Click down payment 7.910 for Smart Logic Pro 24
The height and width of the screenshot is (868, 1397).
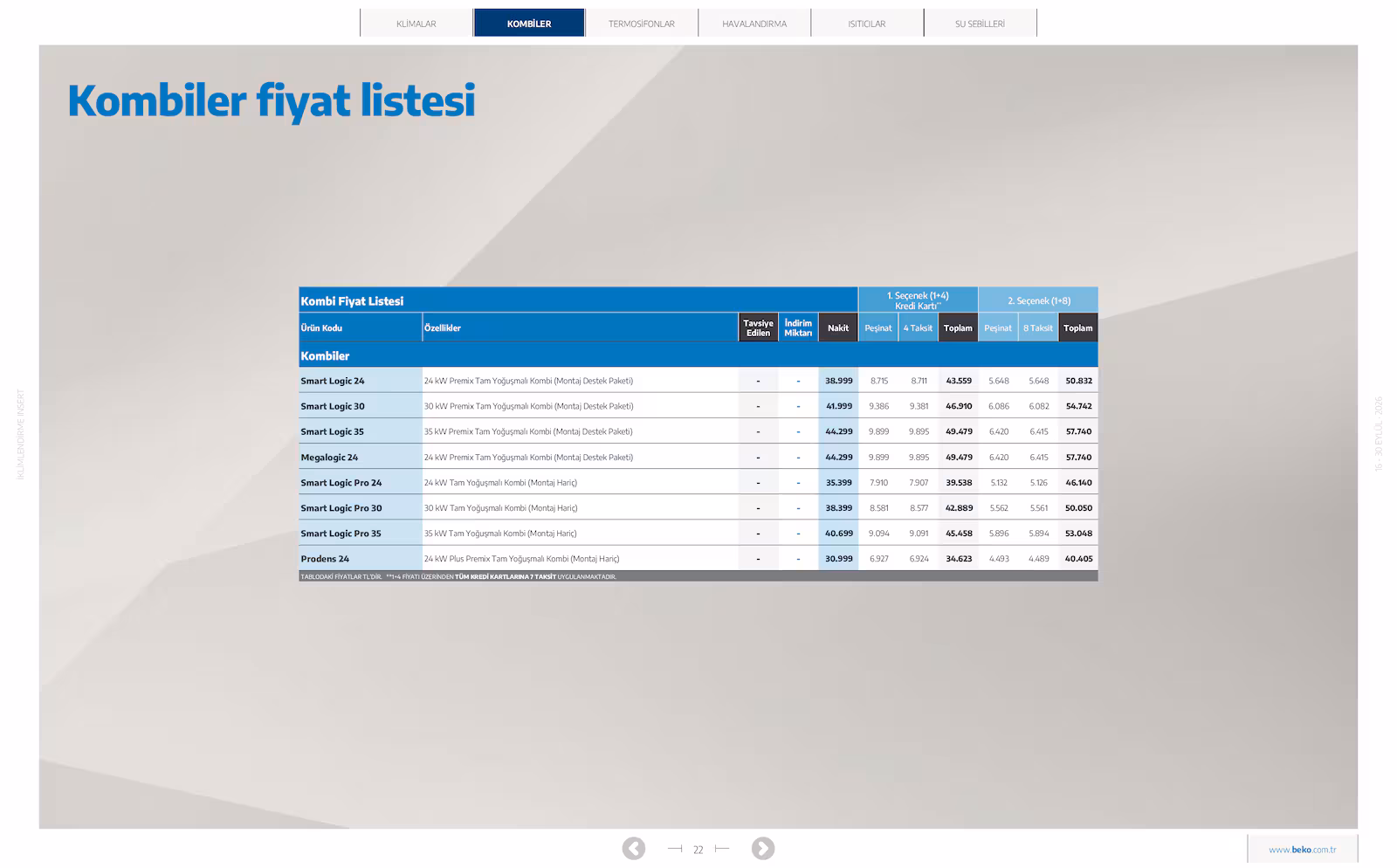coord(879,483)
